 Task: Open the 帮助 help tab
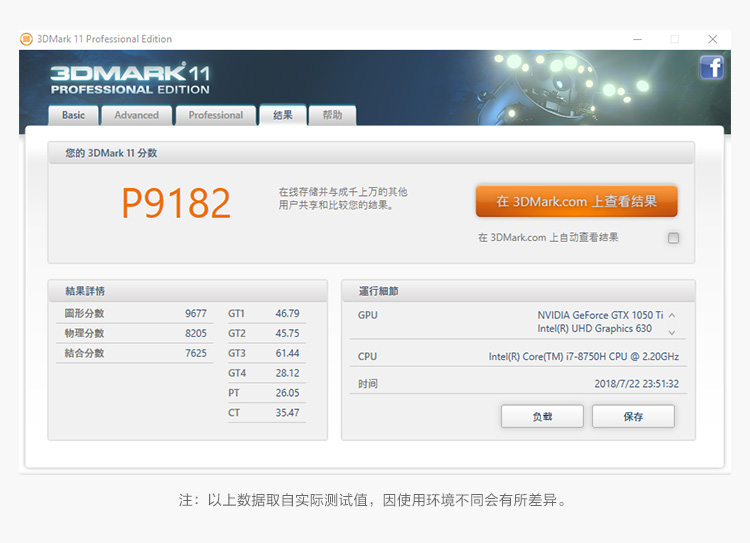332,115
